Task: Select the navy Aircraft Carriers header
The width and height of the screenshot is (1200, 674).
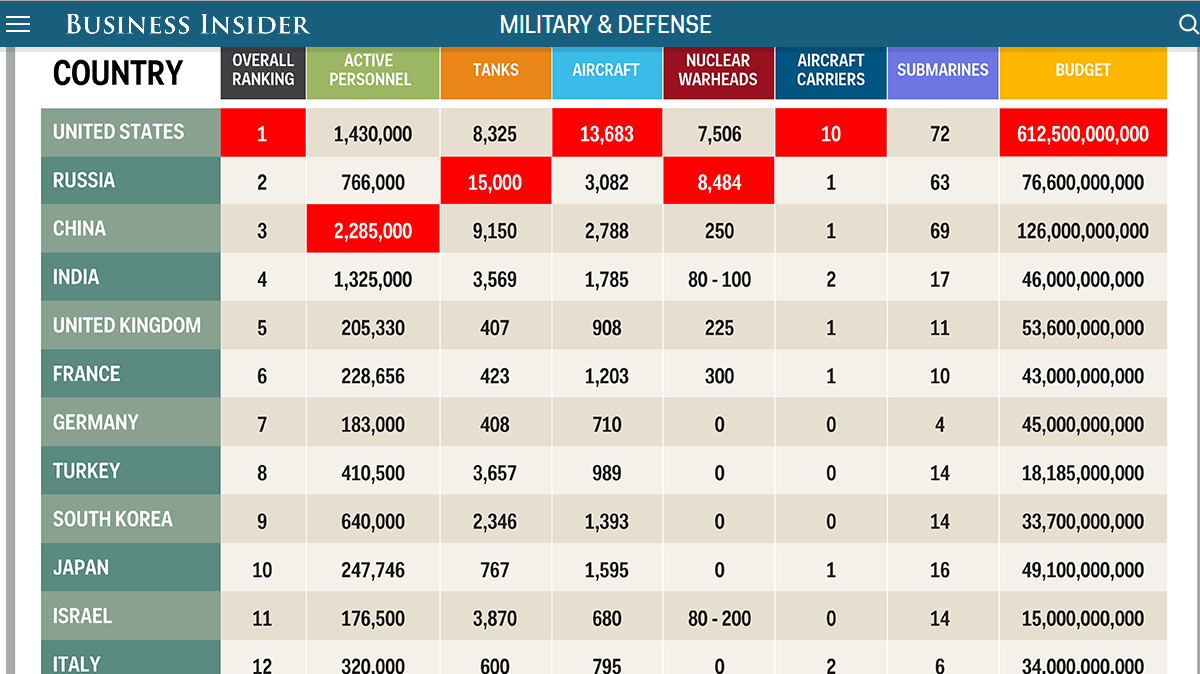Action: tap(830, 70)
